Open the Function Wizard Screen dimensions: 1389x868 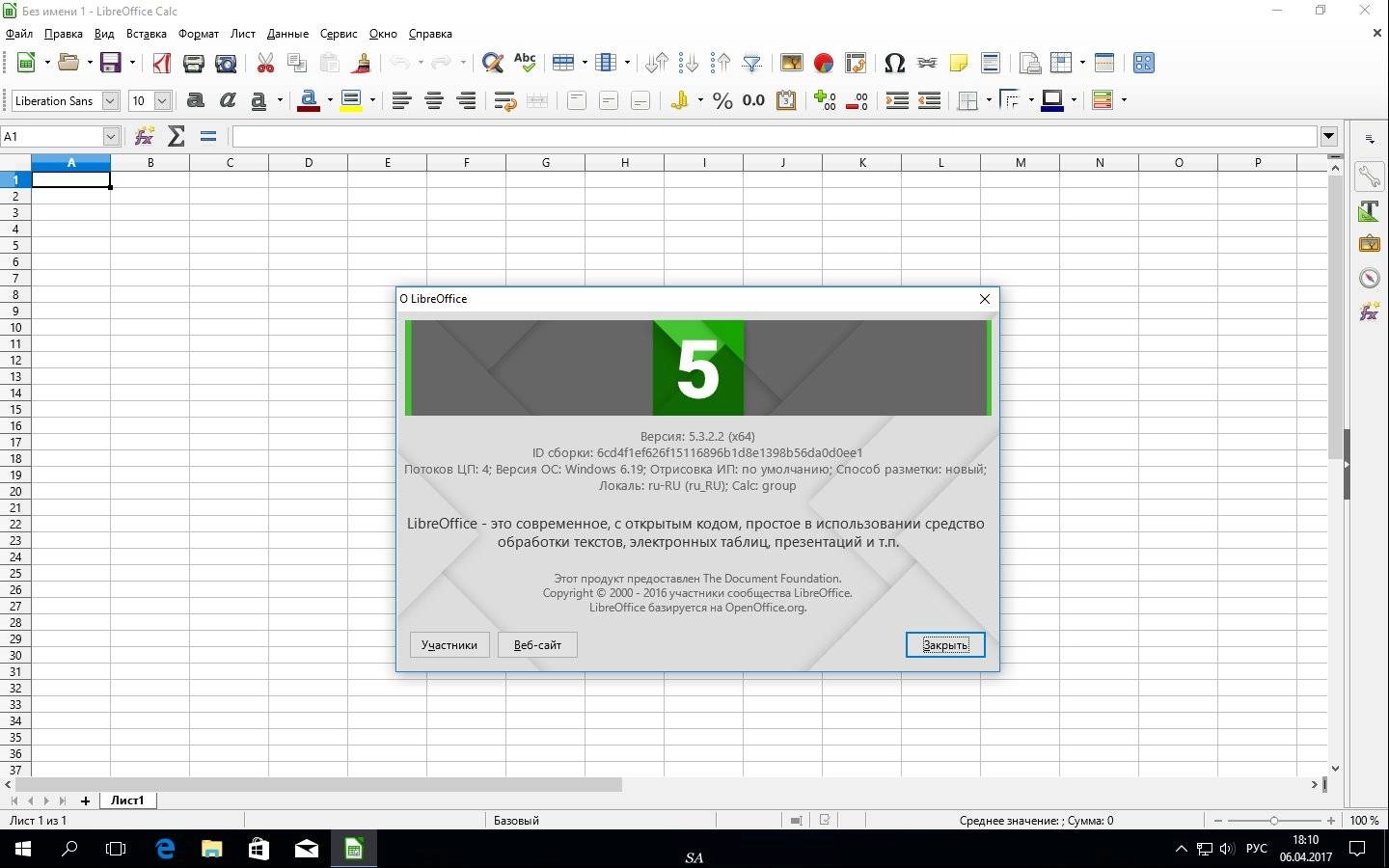[x=145, y=136]
